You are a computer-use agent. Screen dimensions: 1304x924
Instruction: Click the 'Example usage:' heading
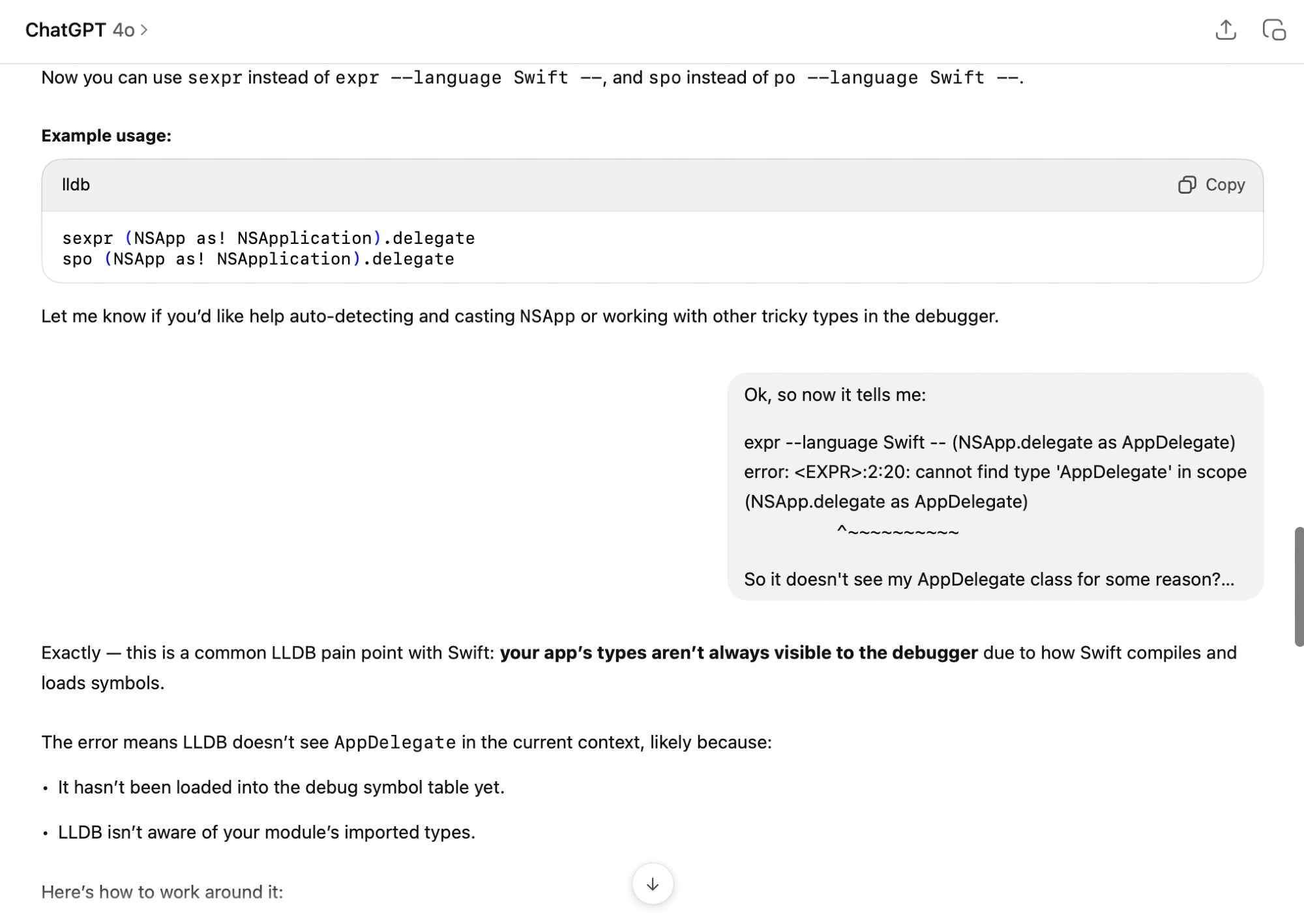tap(106, 136)
